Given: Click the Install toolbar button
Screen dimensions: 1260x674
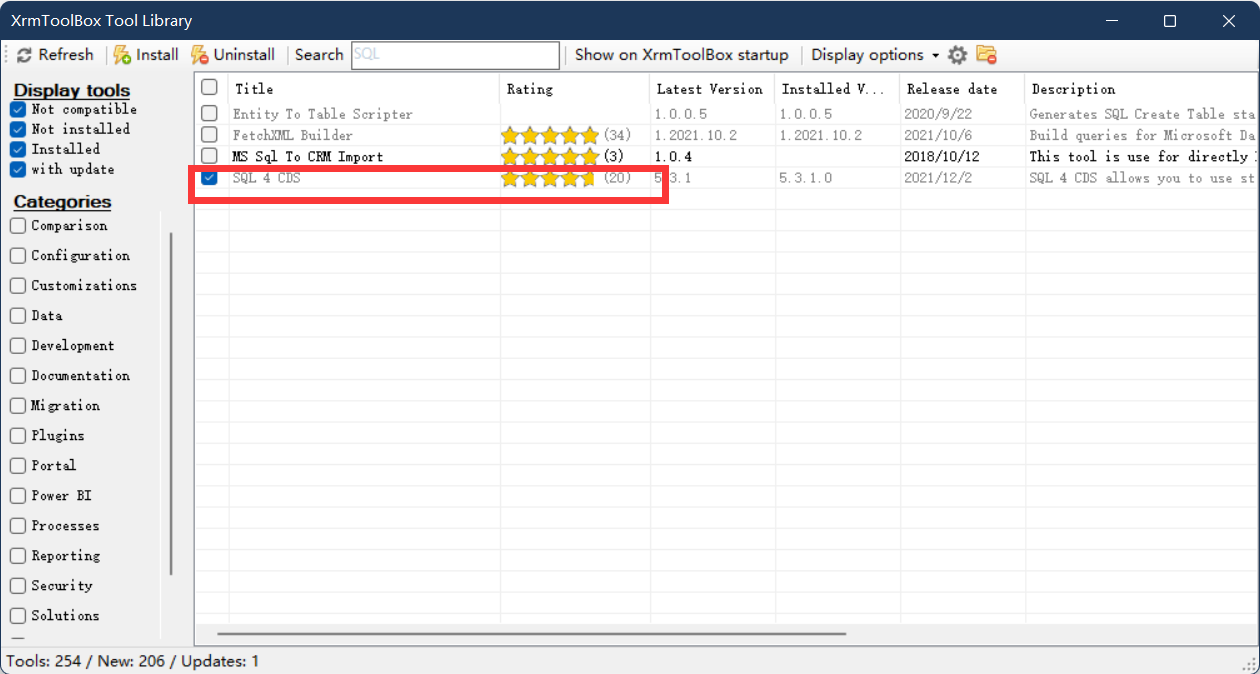Looking at the screenshot, I should tap(146, 55).
